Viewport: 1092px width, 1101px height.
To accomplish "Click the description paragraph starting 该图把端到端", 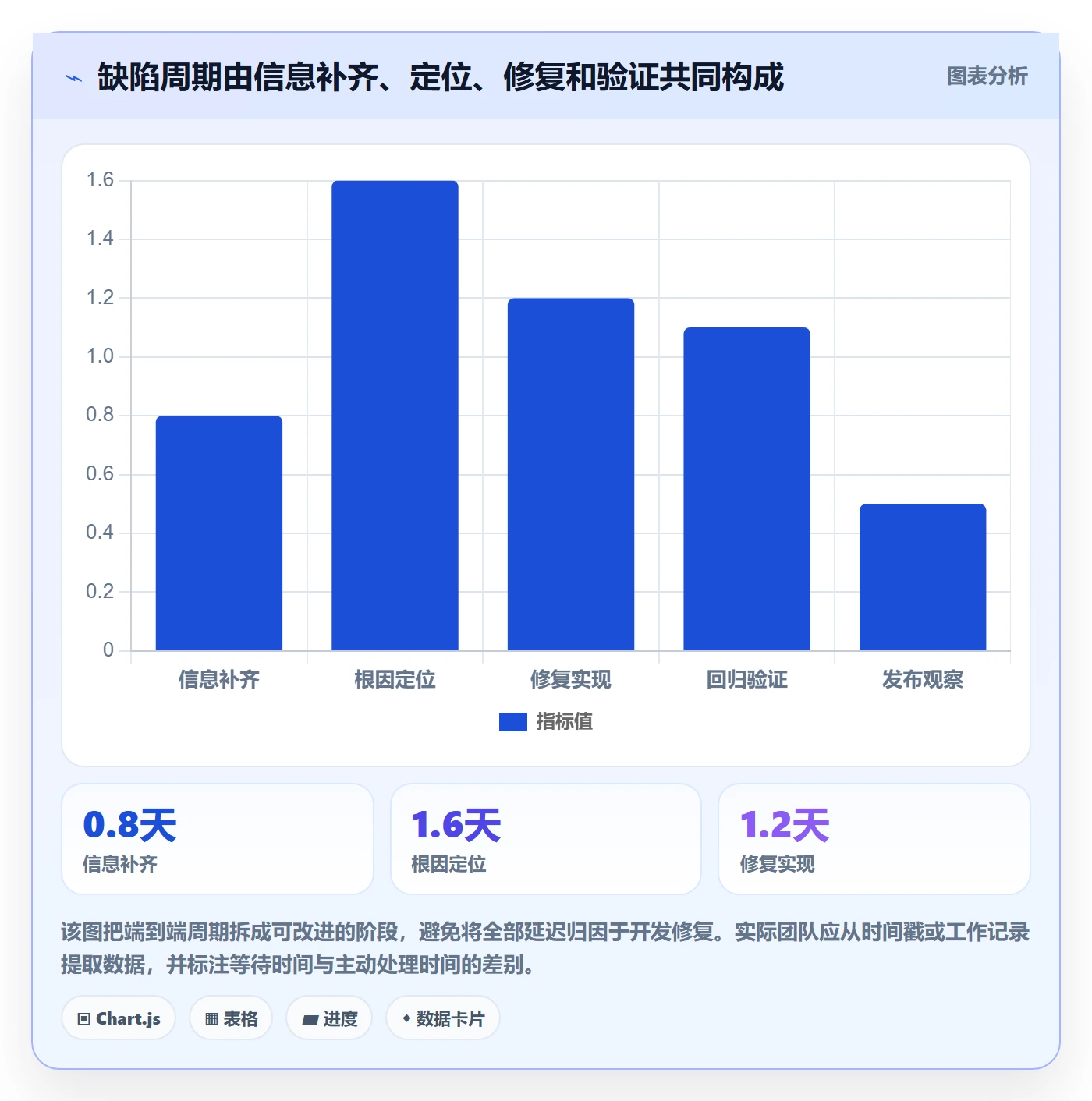I will point(545,948).
